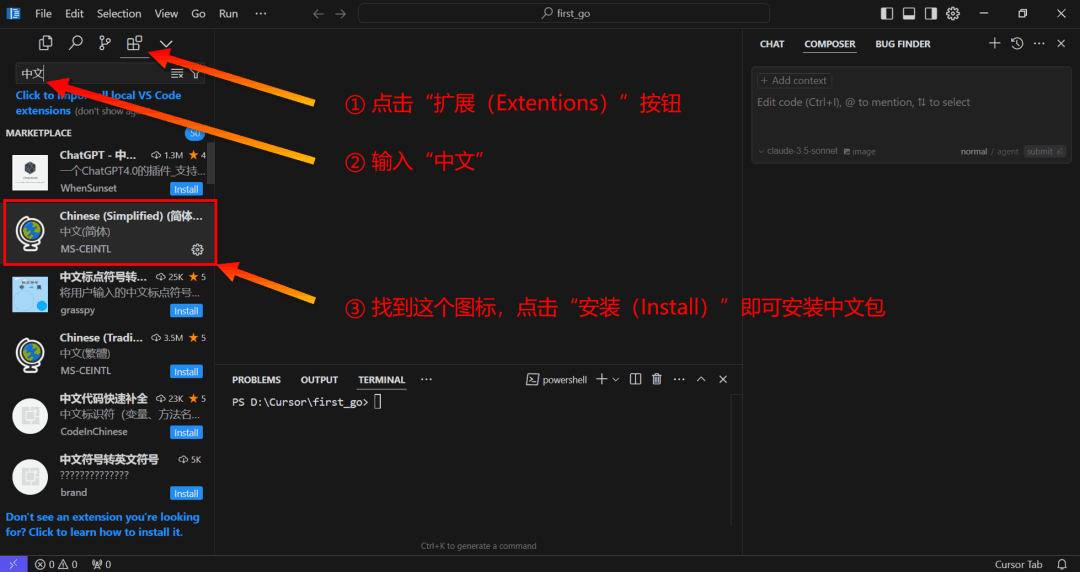Click the terminal trash (kill) icon
Screen dimensions: 1080x572
pyautogui.click(x=657, y=379)
